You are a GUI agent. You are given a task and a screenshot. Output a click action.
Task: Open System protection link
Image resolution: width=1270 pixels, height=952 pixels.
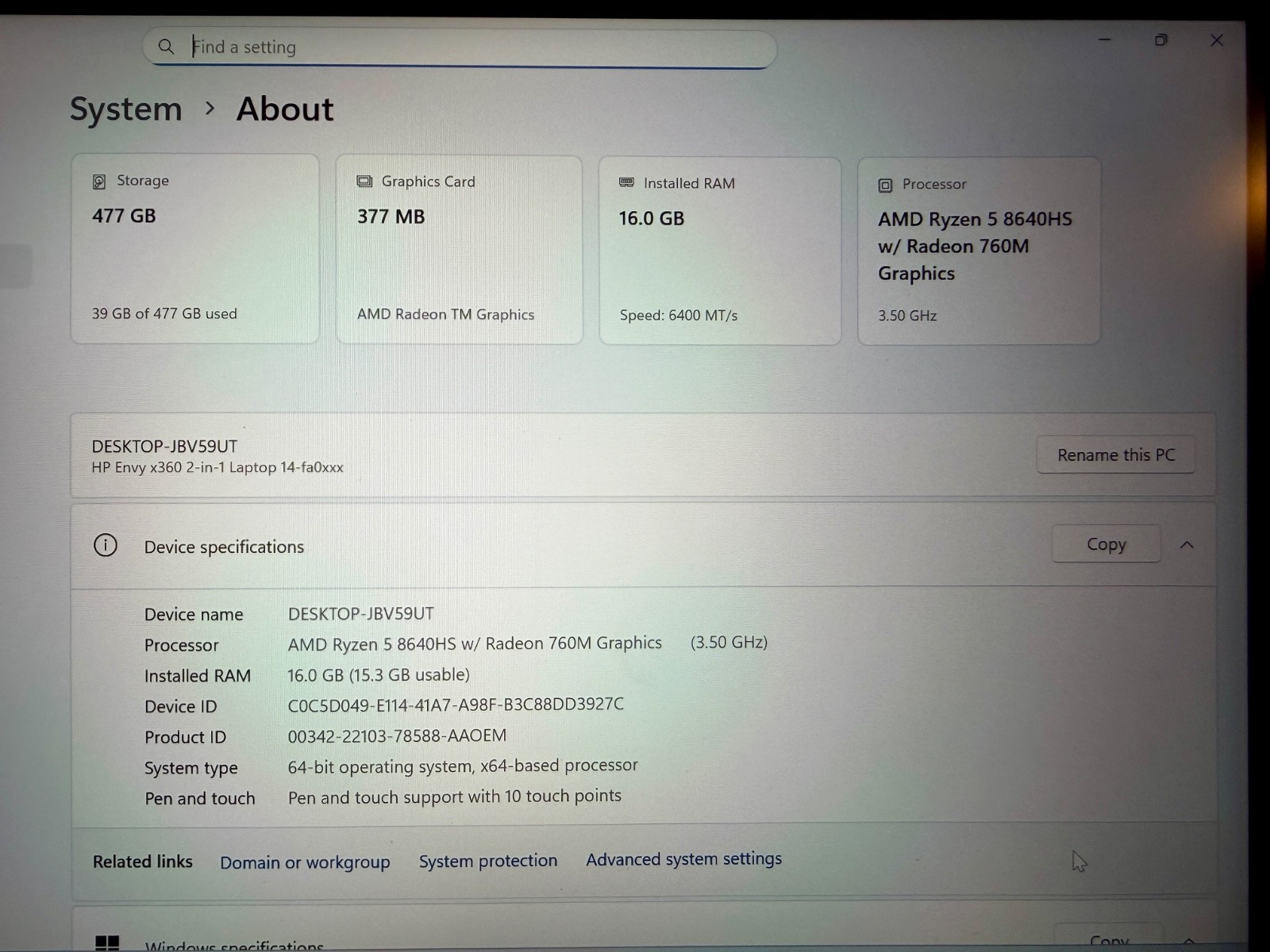click(488, 861)
